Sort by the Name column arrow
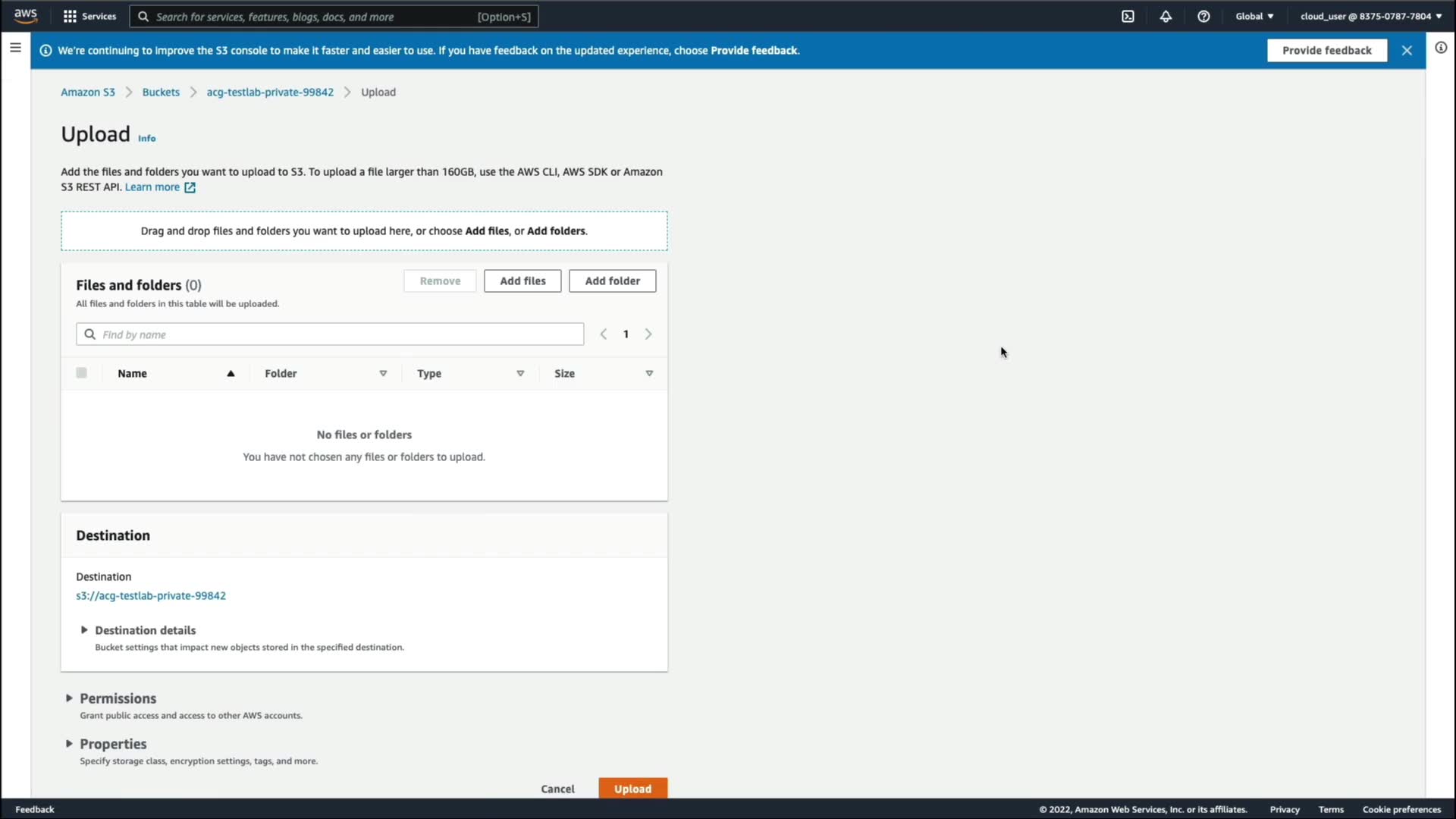 coord(231,373)
